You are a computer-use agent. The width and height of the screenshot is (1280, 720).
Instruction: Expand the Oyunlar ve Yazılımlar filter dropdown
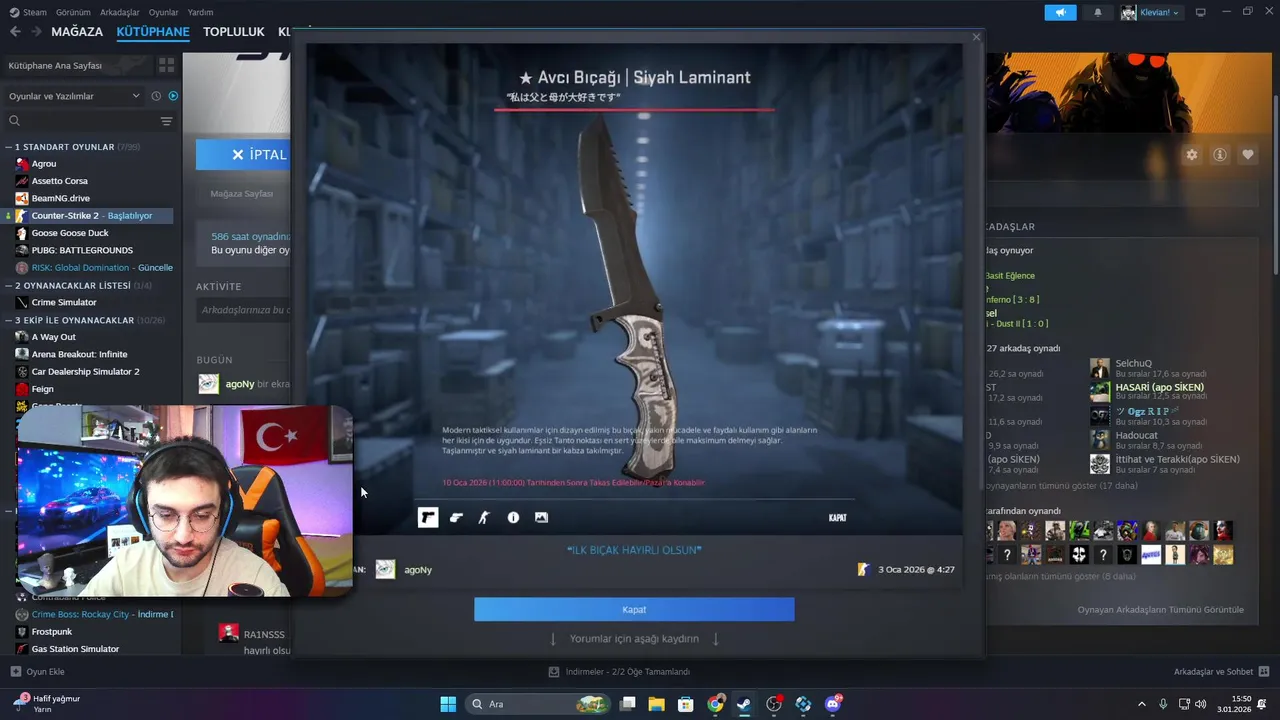pyautogui.click(x=74, y=96)
